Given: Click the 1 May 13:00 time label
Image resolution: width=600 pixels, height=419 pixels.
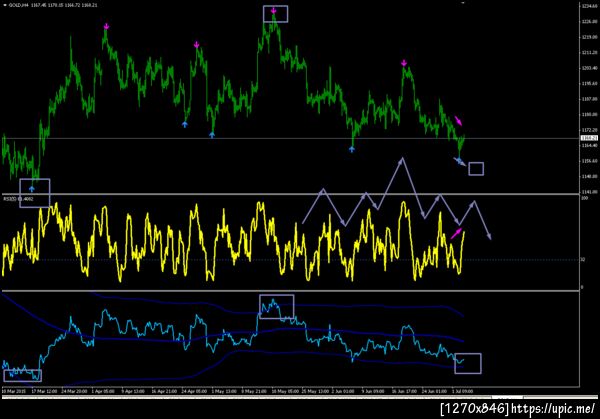Looking at the screenshot, I should point(224,391).
